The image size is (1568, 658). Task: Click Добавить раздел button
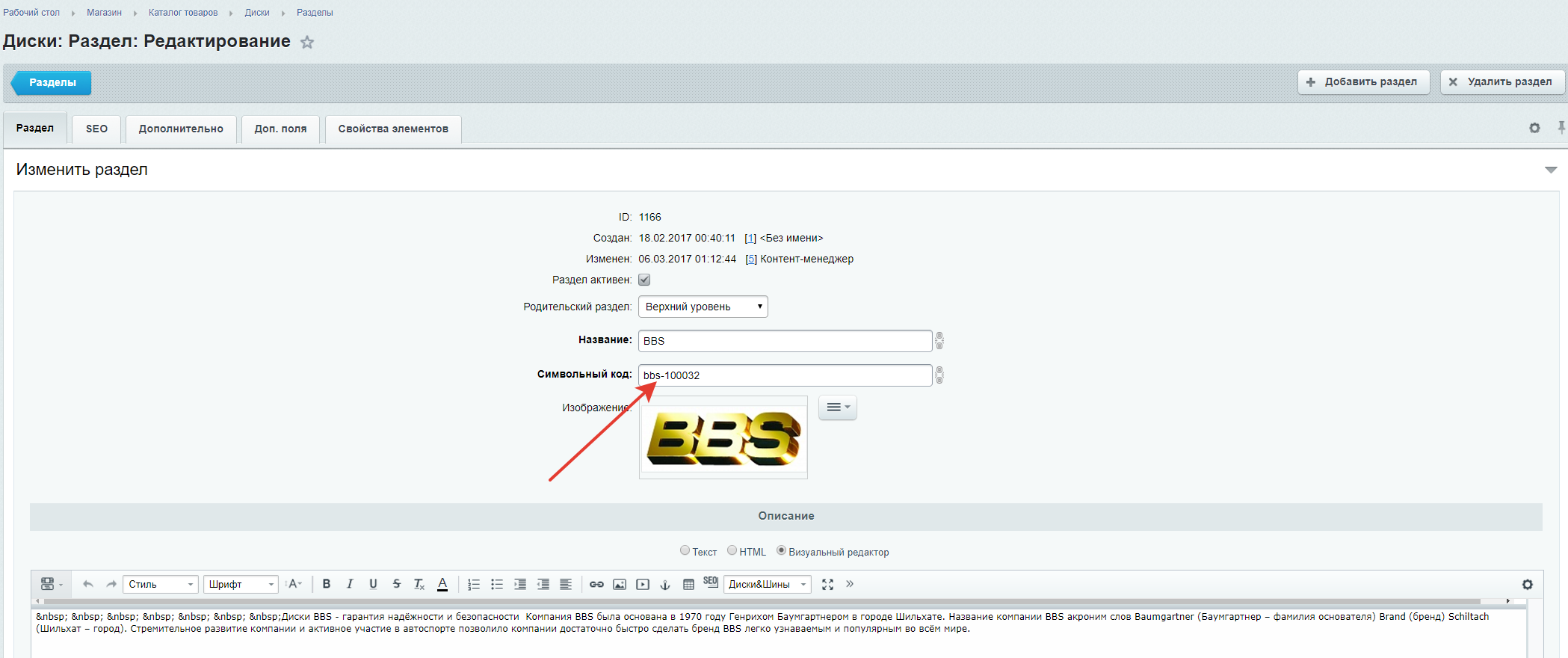1363,82
